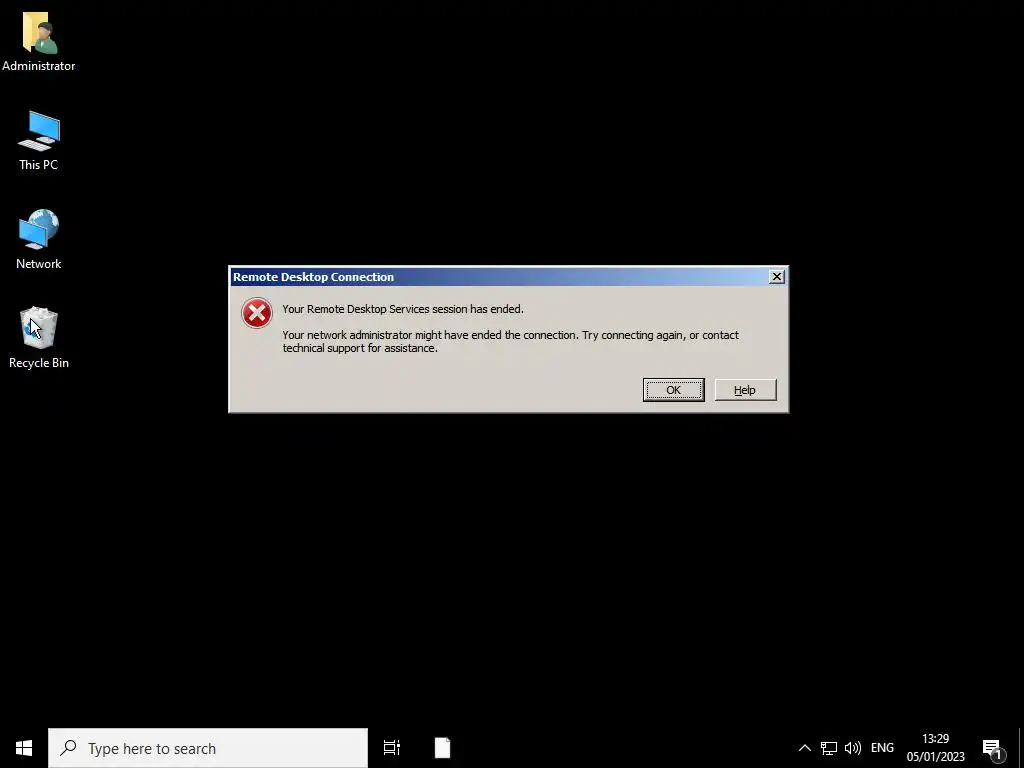Open the clock showing 13:29
Image resolution: width=1024 pixels, height=768 pixels.
tap(935, 748)
